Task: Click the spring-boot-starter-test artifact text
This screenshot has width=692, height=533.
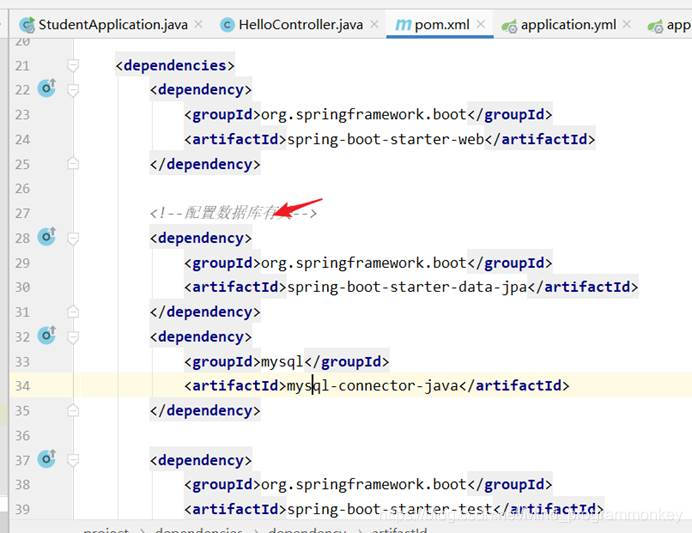Action: [x=390, y=509]
